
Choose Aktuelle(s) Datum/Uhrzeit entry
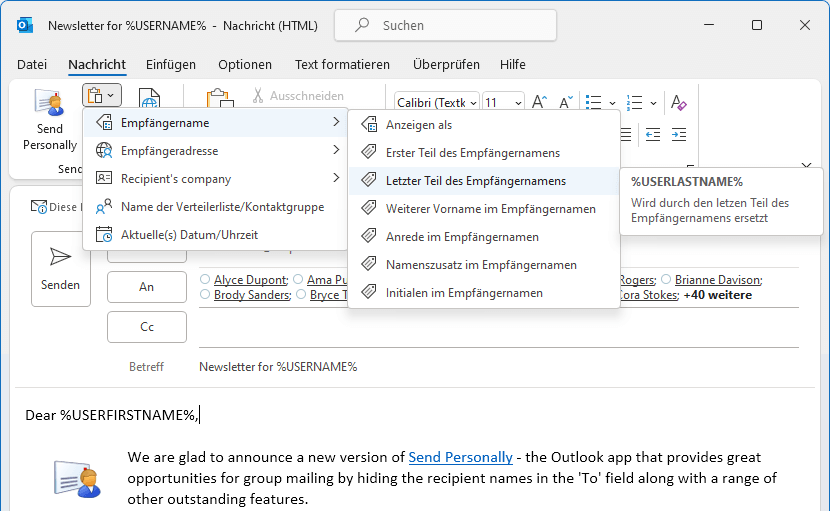215,235
